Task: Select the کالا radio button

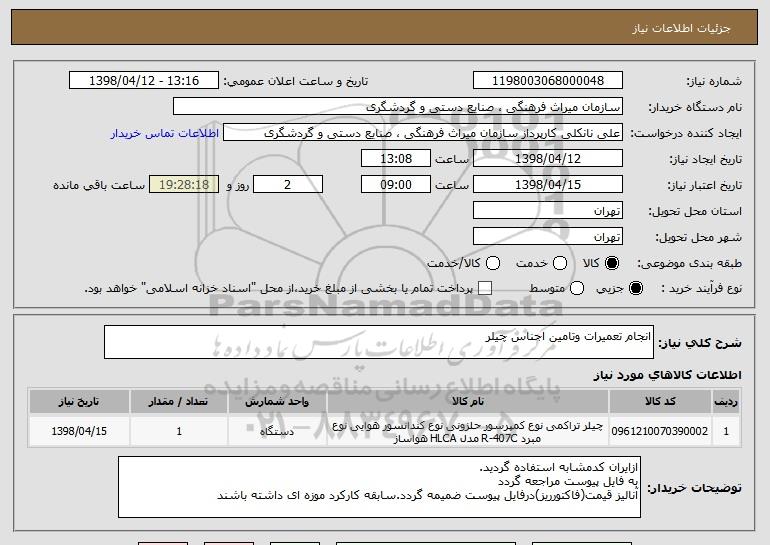Action: [612, 263]
